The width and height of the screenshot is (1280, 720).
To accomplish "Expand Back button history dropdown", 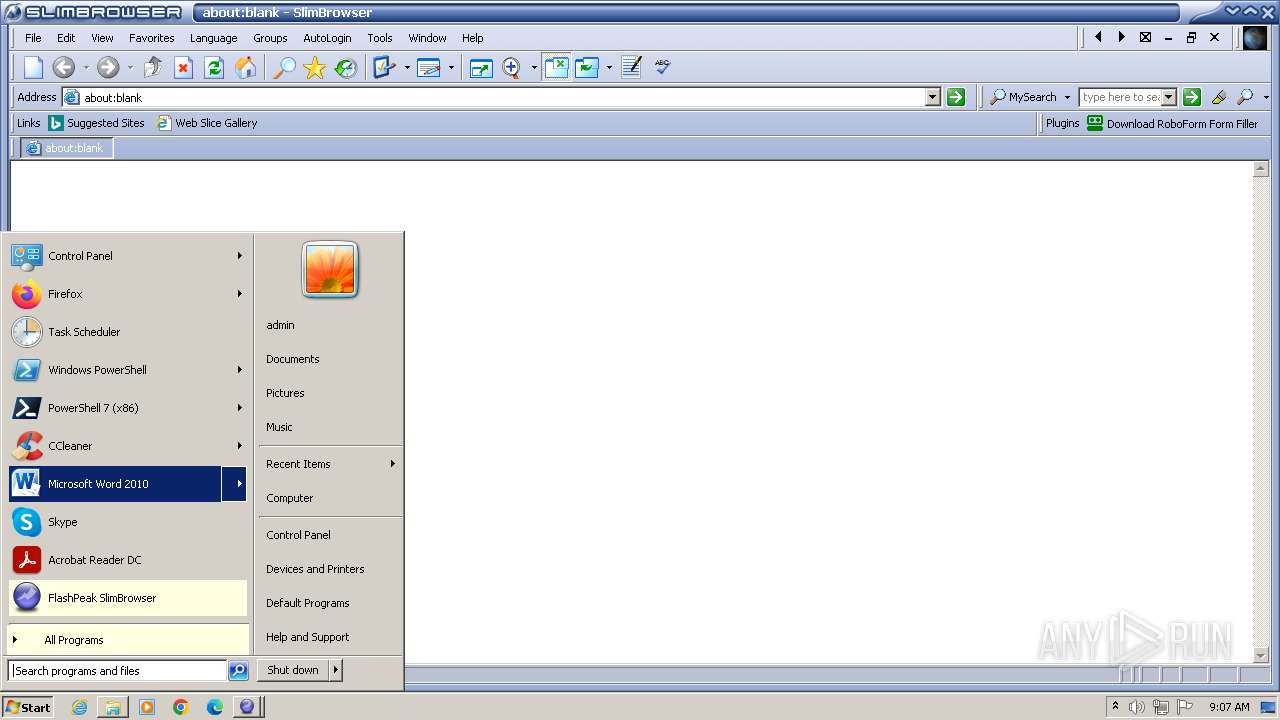I will [86, 68].
